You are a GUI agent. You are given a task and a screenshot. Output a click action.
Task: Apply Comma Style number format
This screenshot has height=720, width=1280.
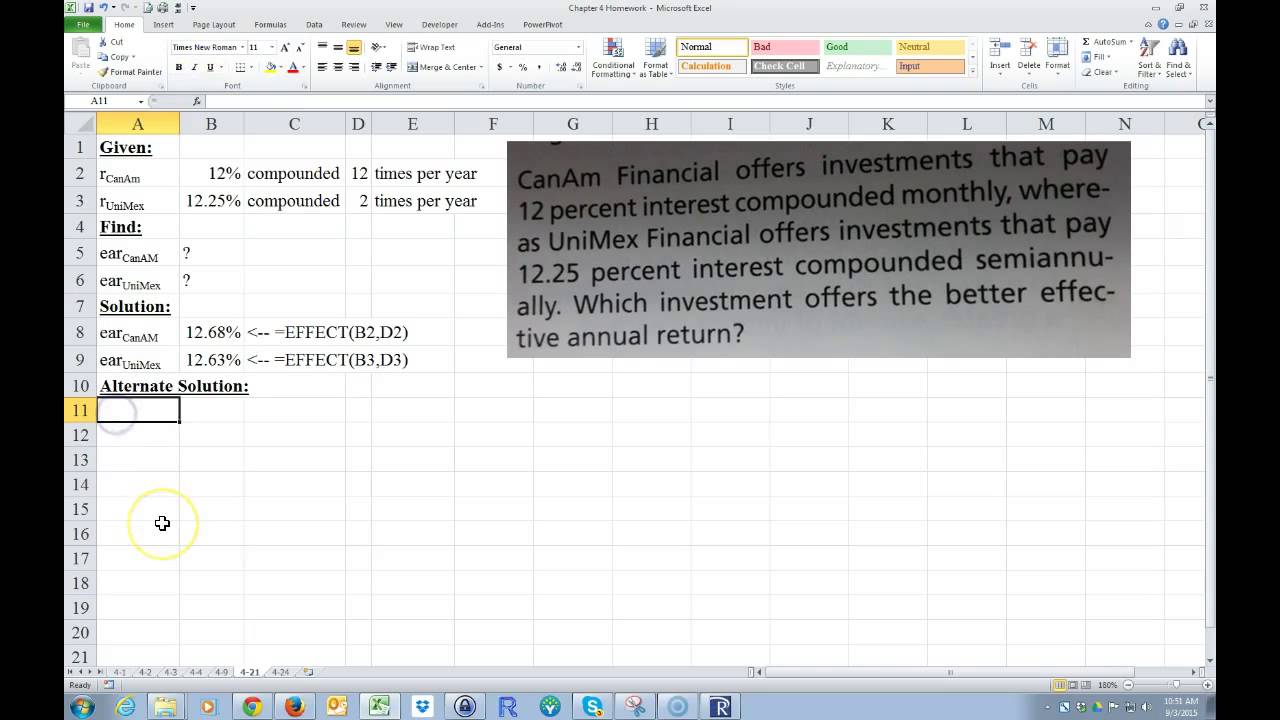click(540, 67)
